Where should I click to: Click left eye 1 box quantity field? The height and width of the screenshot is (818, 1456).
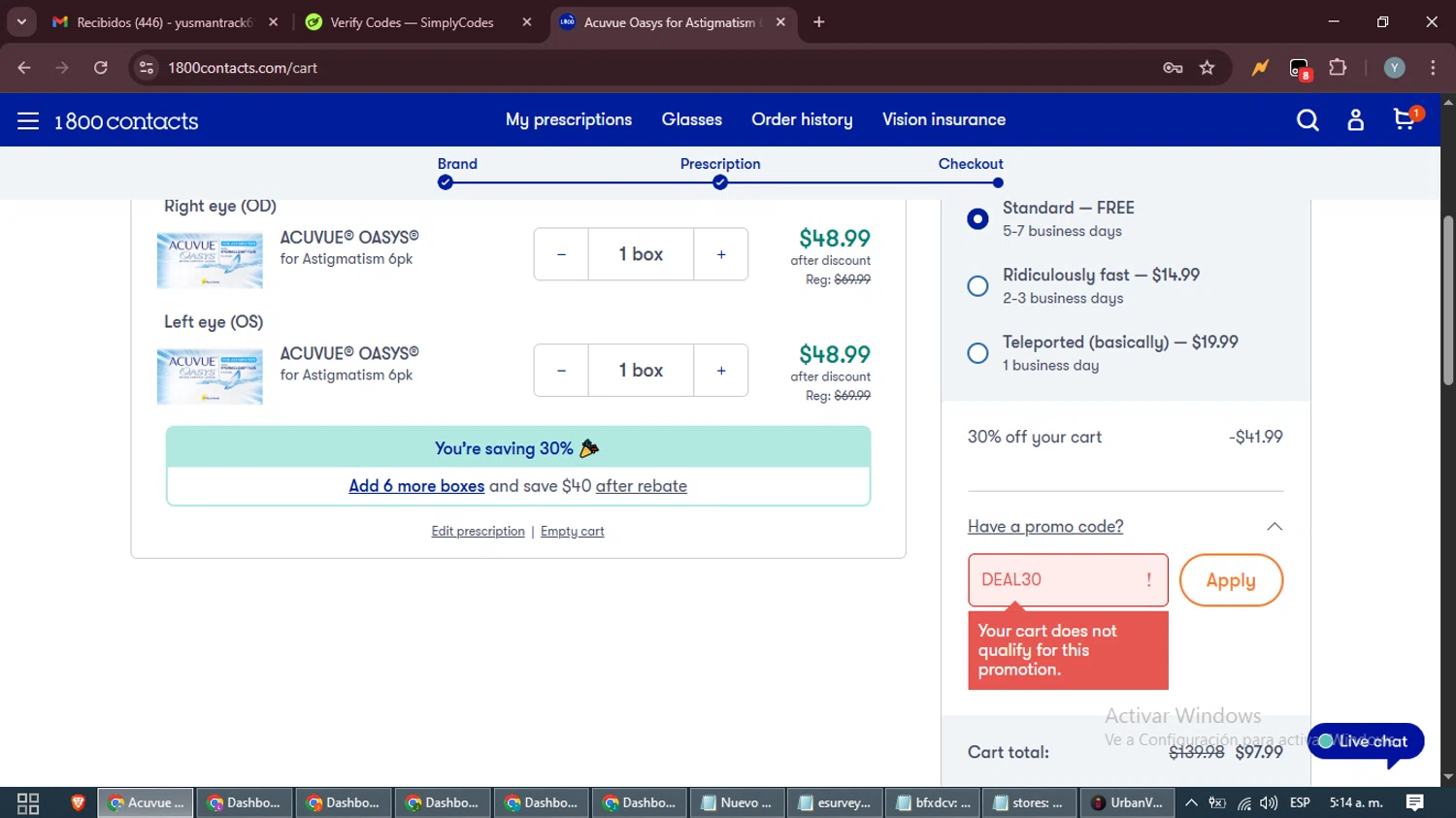(x=641, y=371)
